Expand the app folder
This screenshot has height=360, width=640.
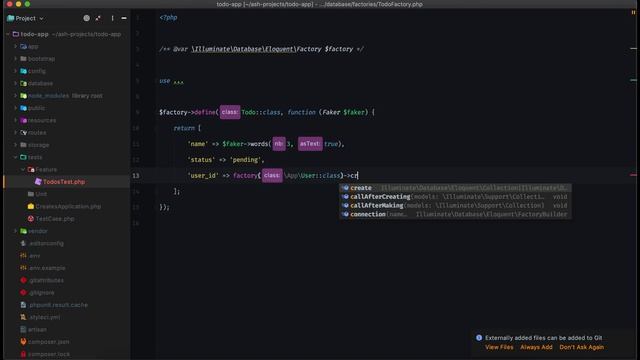(x=16, y=47)
